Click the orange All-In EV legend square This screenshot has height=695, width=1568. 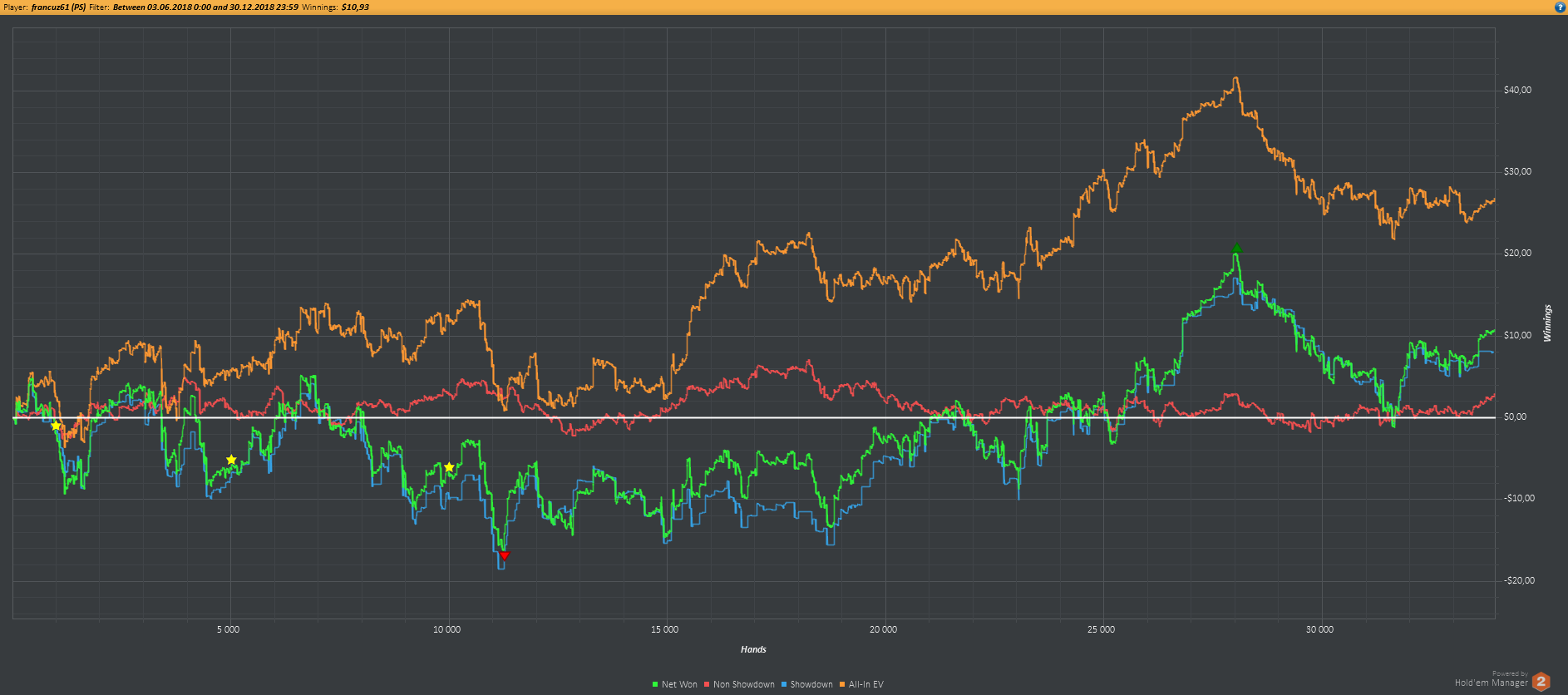click(x=842, y=684)
